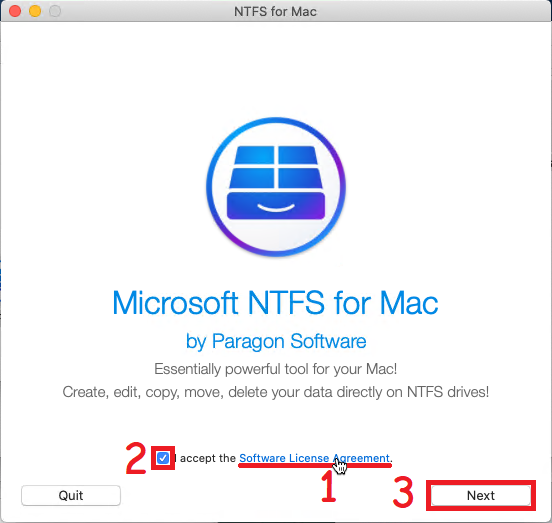This screenshot has width=552, height=523.
Task: Click the 'Microsoft NTFS for Mac' heading
Action: coord(275,303)
